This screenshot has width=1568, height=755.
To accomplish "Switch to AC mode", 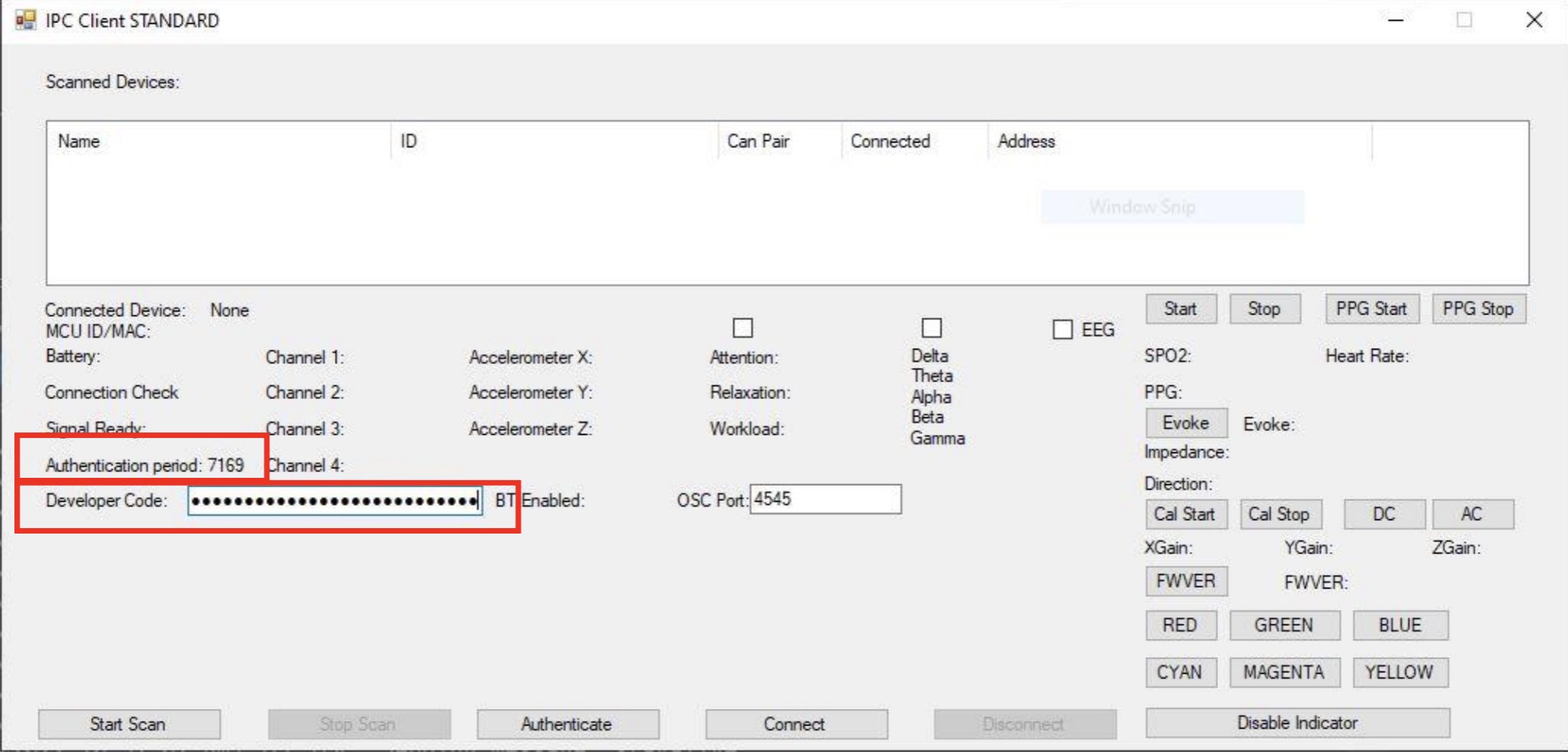I will [1473, 514].
